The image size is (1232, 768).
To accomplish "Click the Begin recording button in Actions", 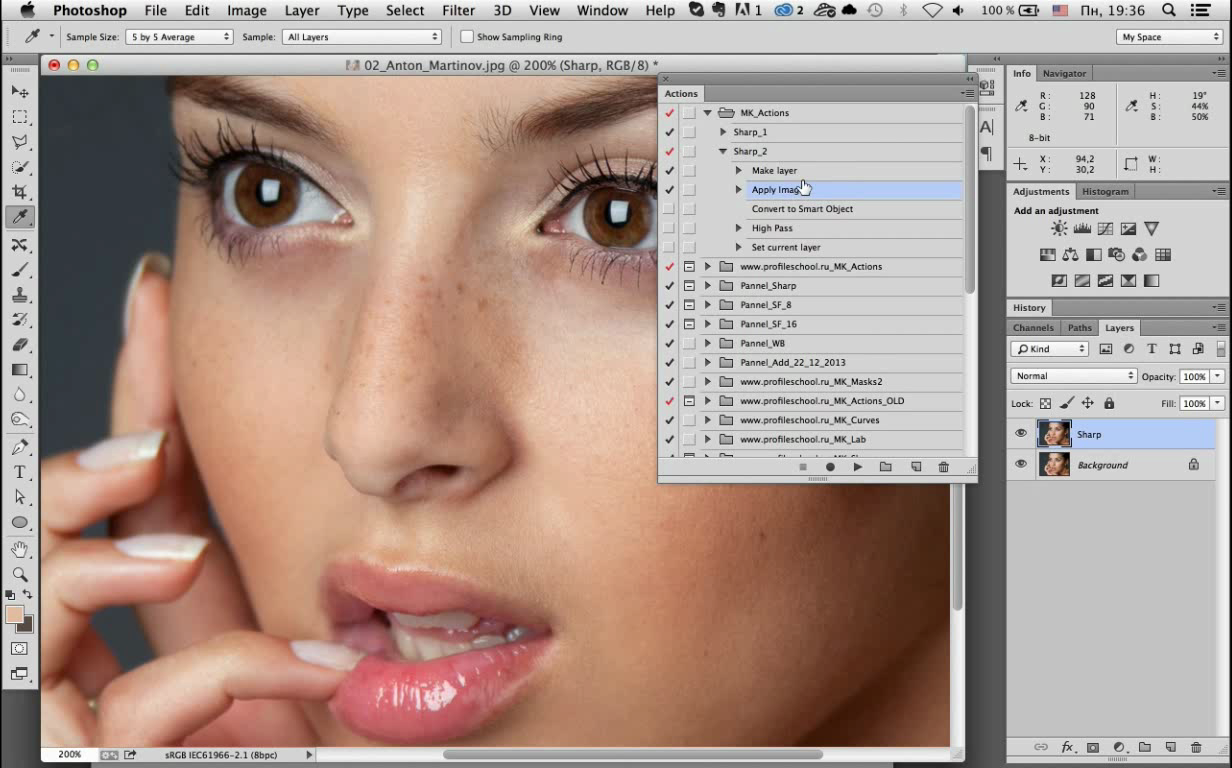I will tap(830, 467).
